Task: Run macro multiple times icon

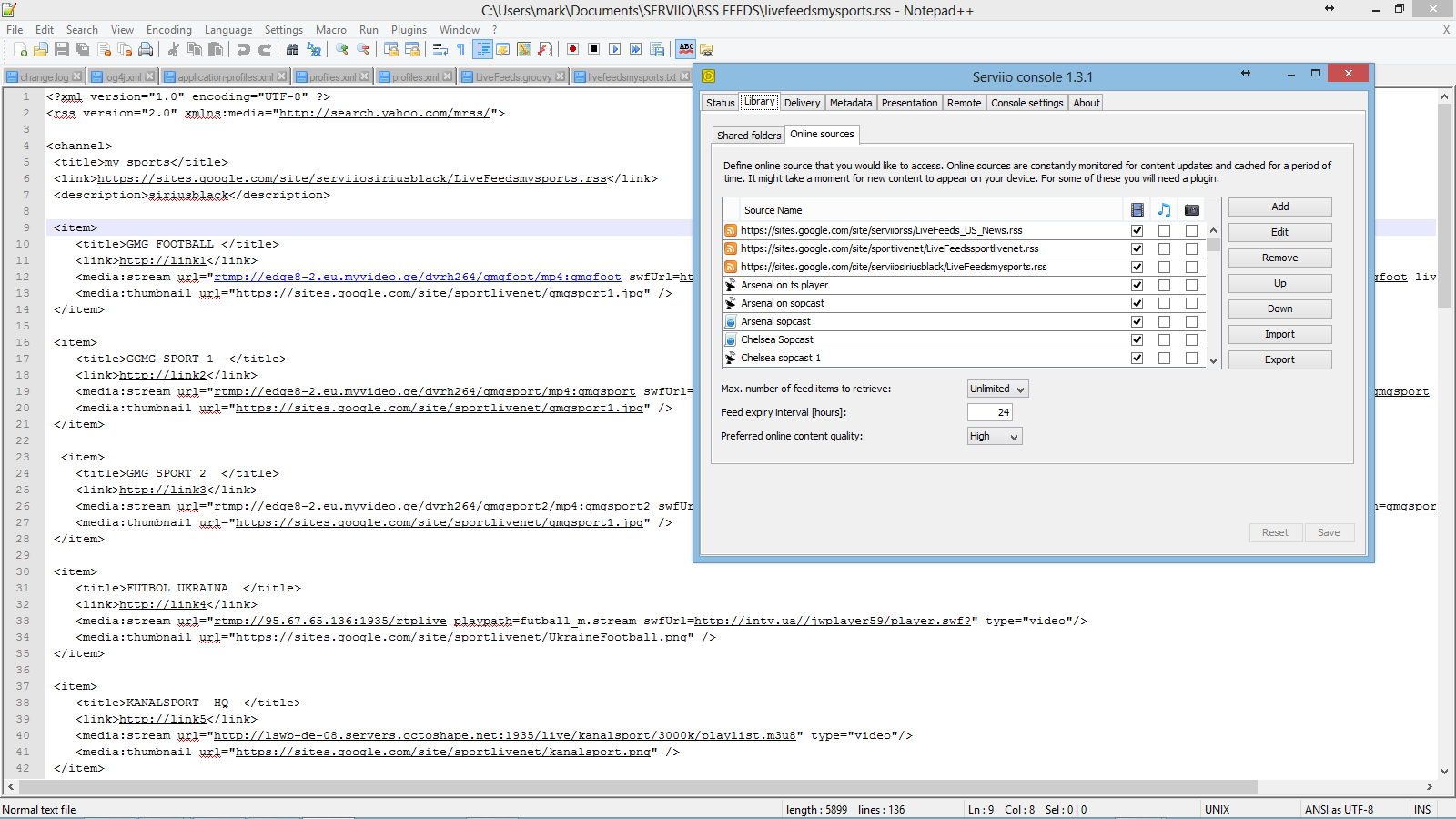Action: pyautogui.click(x=635, y=49)
